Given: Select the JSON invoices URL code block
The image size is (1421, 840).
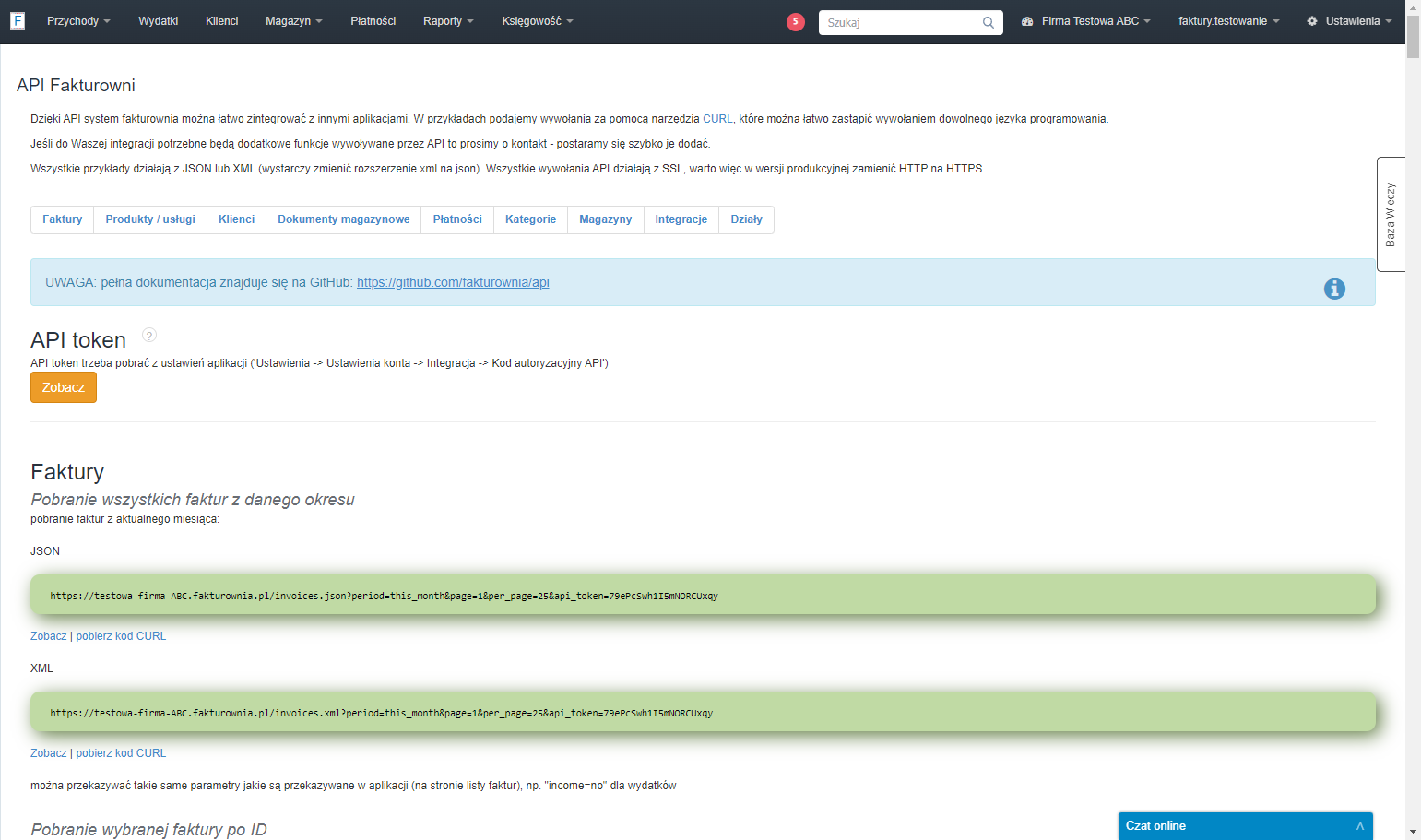Looking at the screenshot, I should coord(703,596).
